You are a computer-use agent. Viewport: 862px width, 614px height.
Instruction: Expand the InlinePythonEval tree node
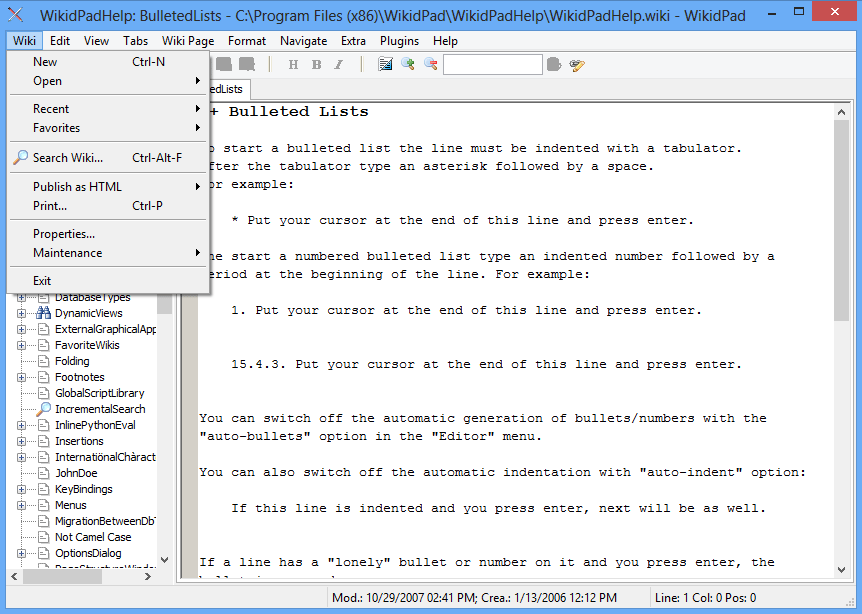click(21, 425)
